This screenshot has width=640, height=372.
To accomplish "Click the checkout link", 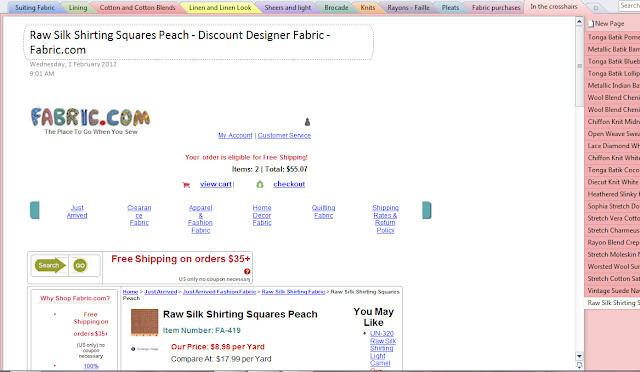I will click(x=289, y=184).
